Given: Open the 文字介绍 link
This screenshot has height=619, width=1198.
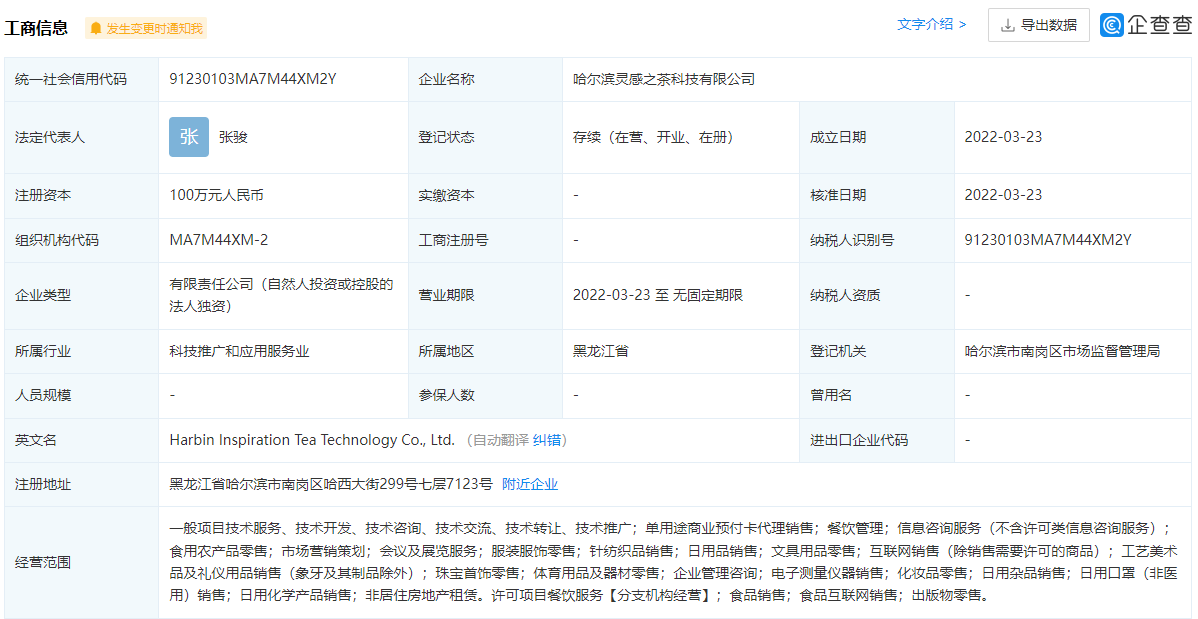Looking at the screenshot, I should point(931,24).
